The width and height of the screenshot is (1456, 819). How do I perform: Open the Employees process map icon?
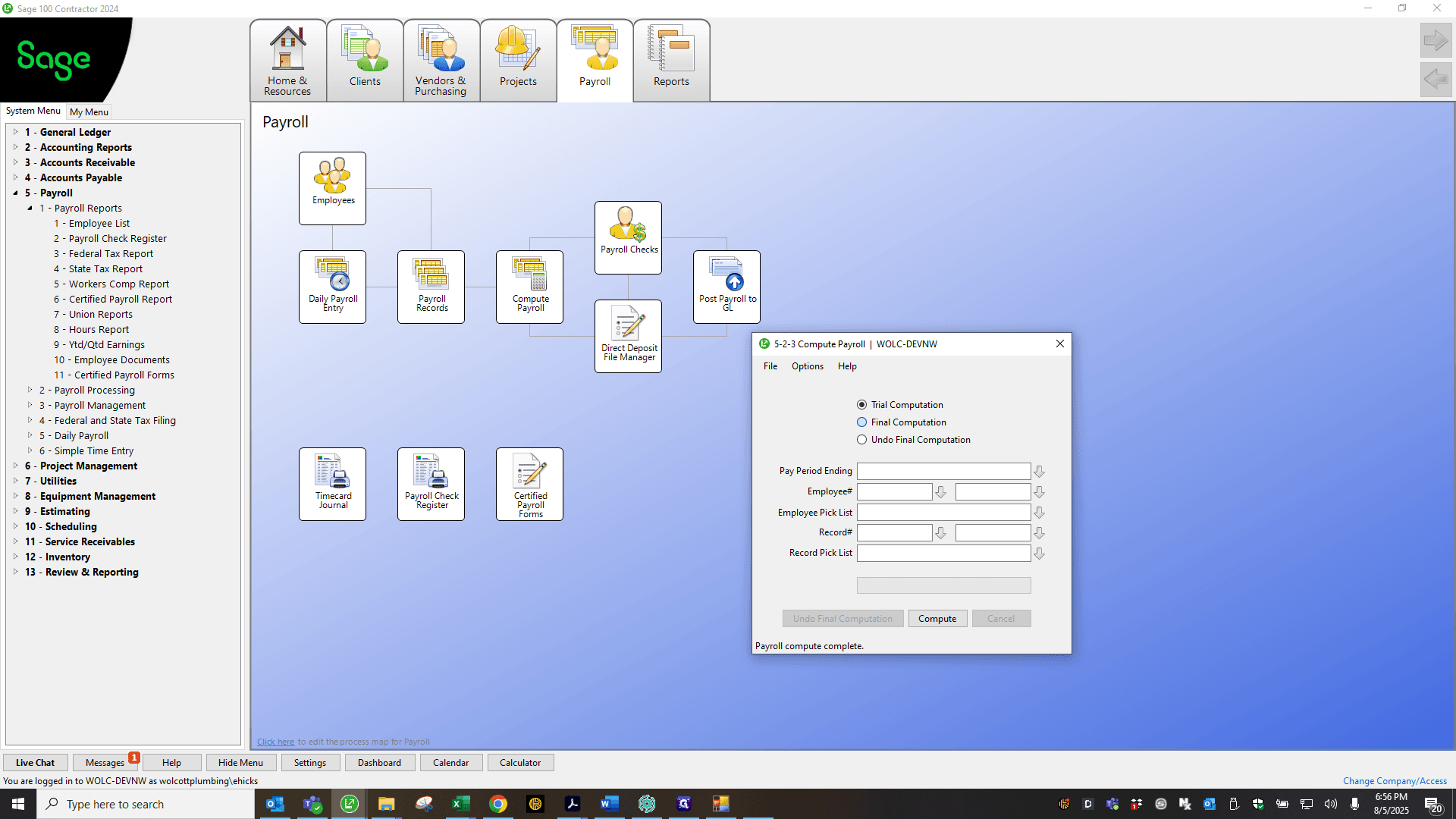(x=332, y=188)
